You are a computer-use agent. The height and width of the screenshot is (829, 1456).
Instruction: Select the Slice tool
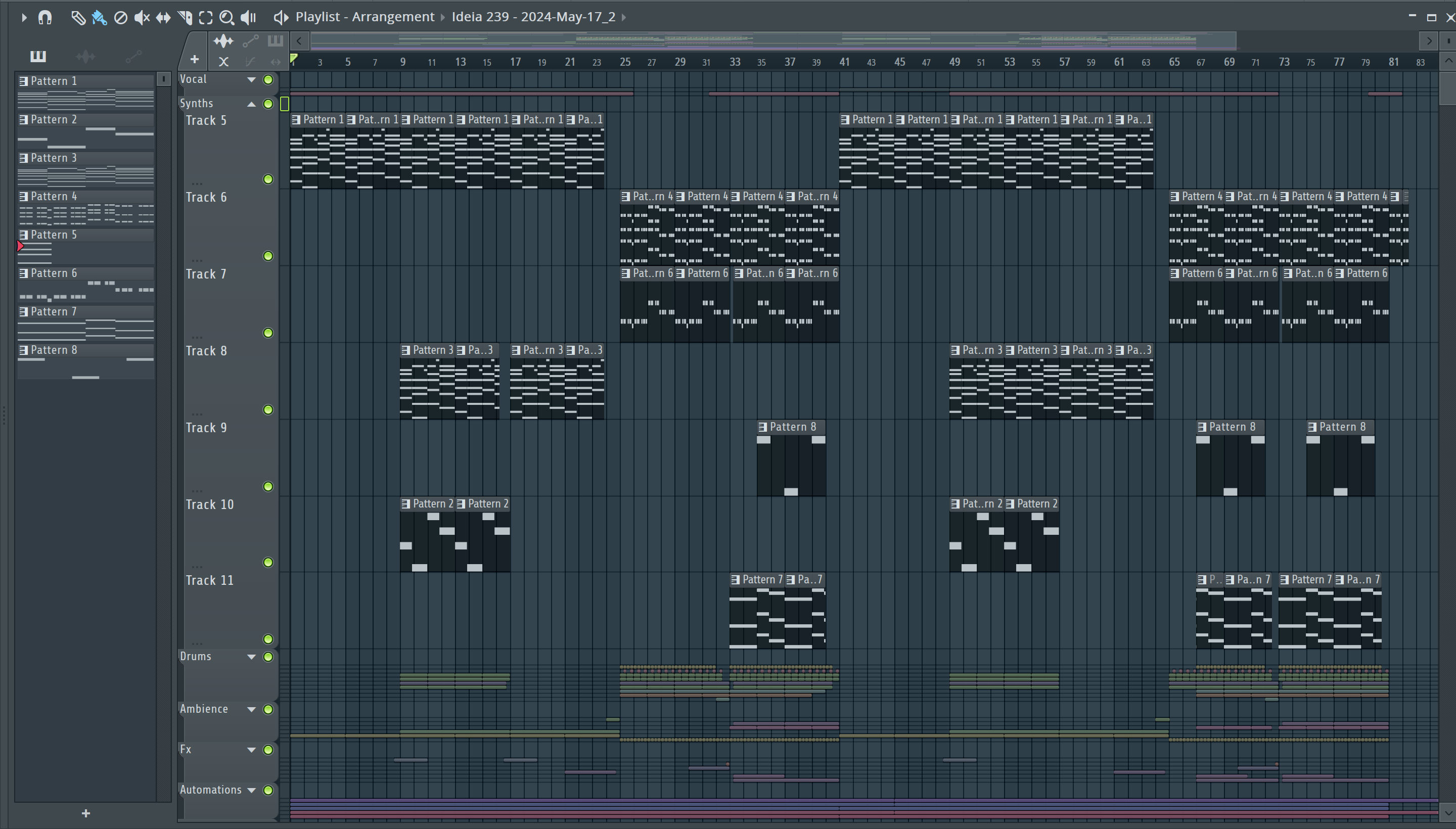point(185,18)
